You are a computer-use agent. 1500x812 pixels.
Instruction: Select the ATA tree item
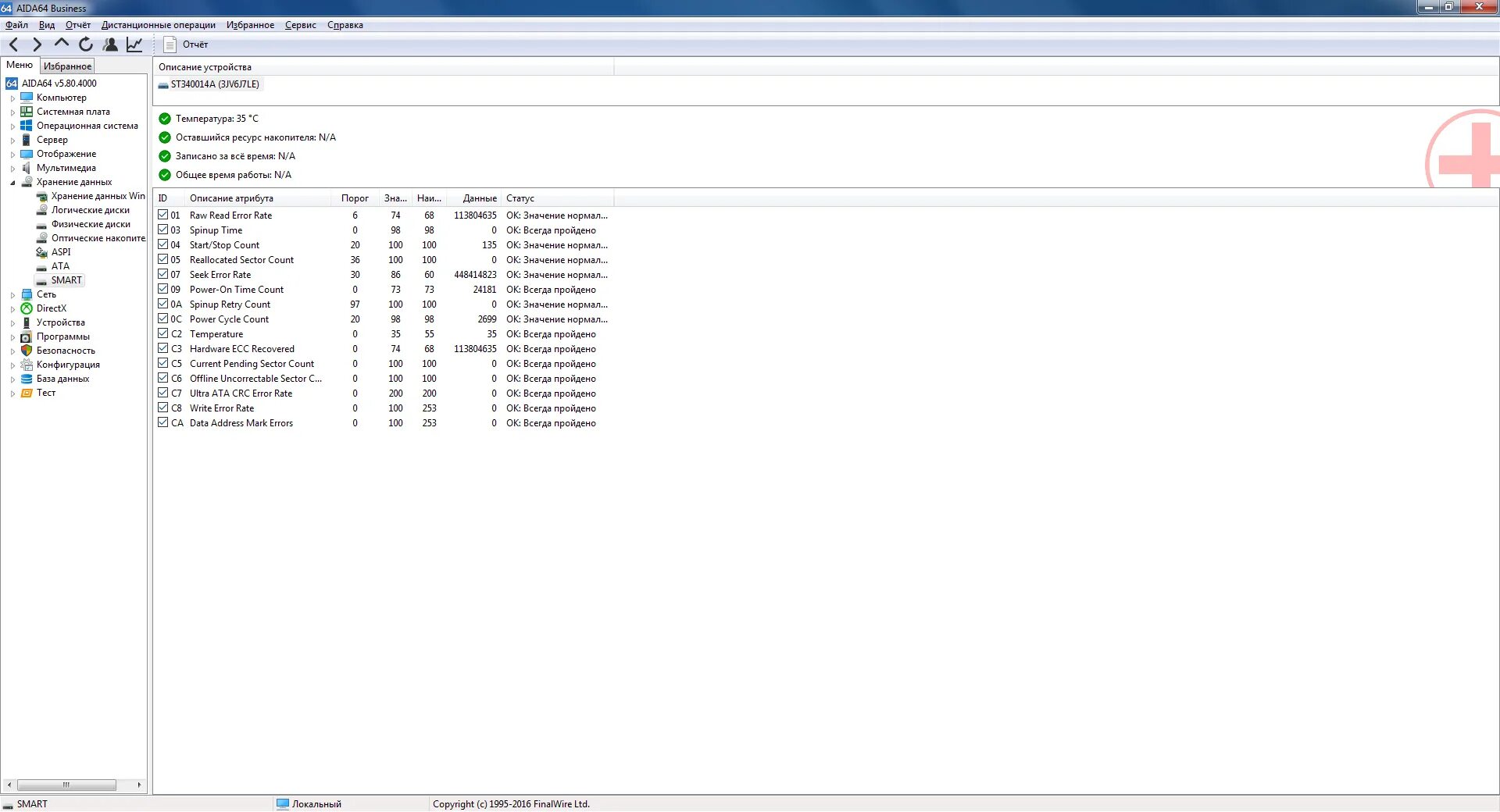click(x=60, y=266)
